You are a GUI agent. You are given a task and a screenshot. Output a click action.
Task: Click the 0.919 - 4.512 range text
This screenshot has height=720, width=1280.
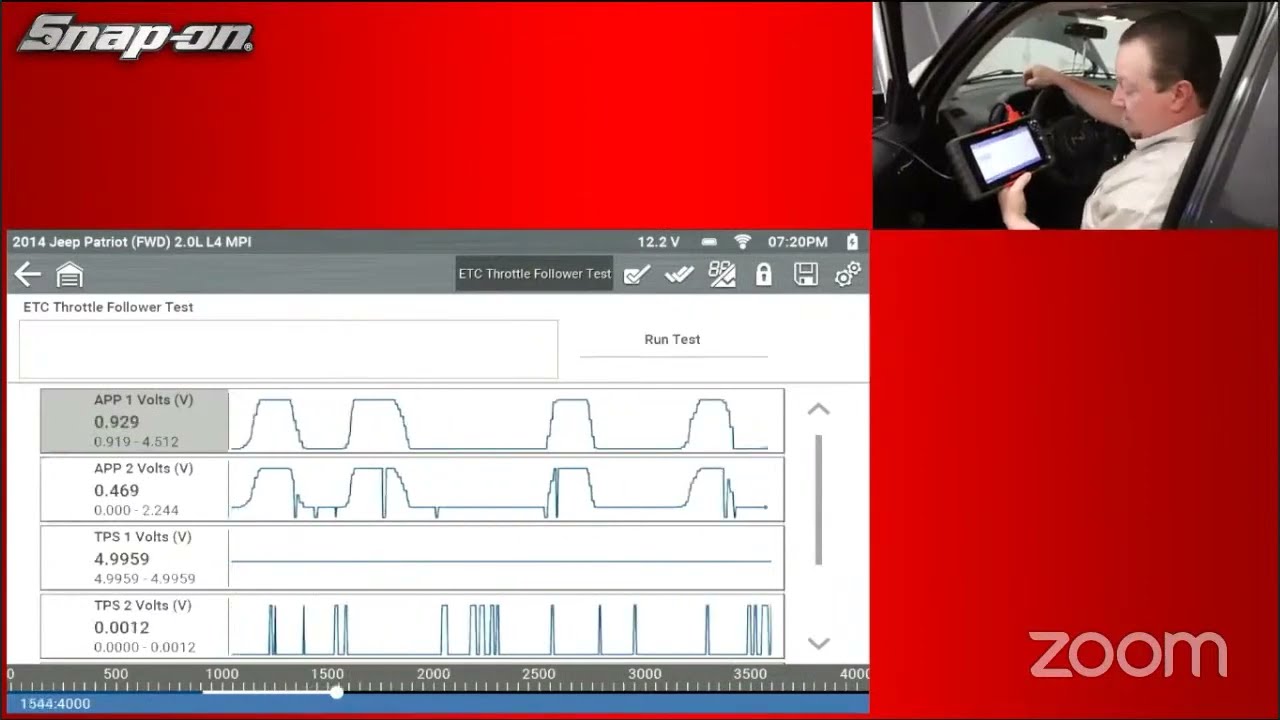tap(136, 442)
